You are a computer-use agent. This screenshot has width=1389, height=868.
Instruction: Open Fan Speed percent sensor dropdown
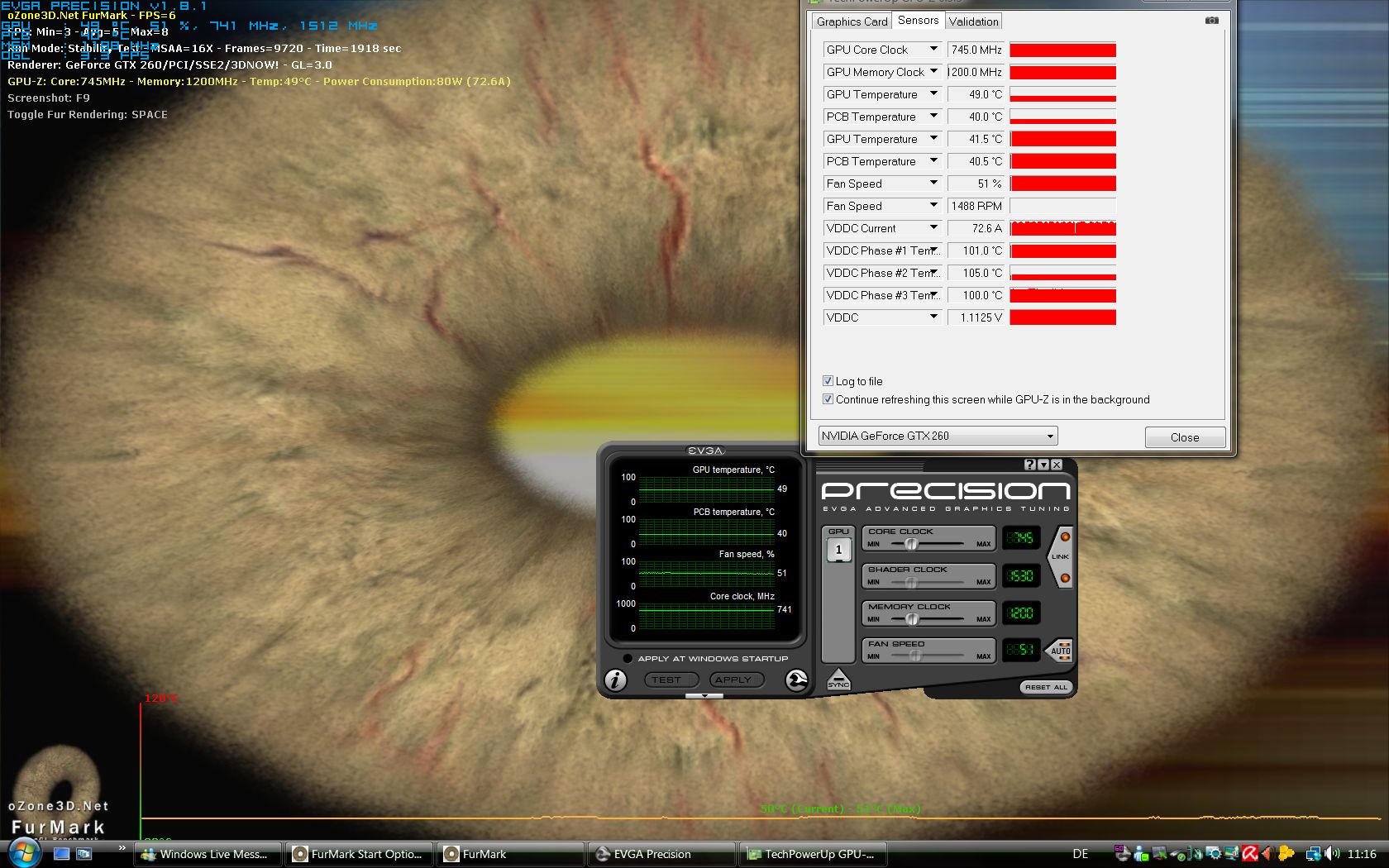coord(933,183)
